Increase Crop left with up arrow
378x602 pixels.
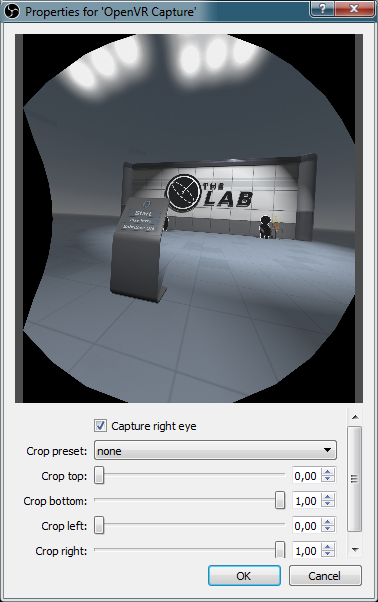328,521
